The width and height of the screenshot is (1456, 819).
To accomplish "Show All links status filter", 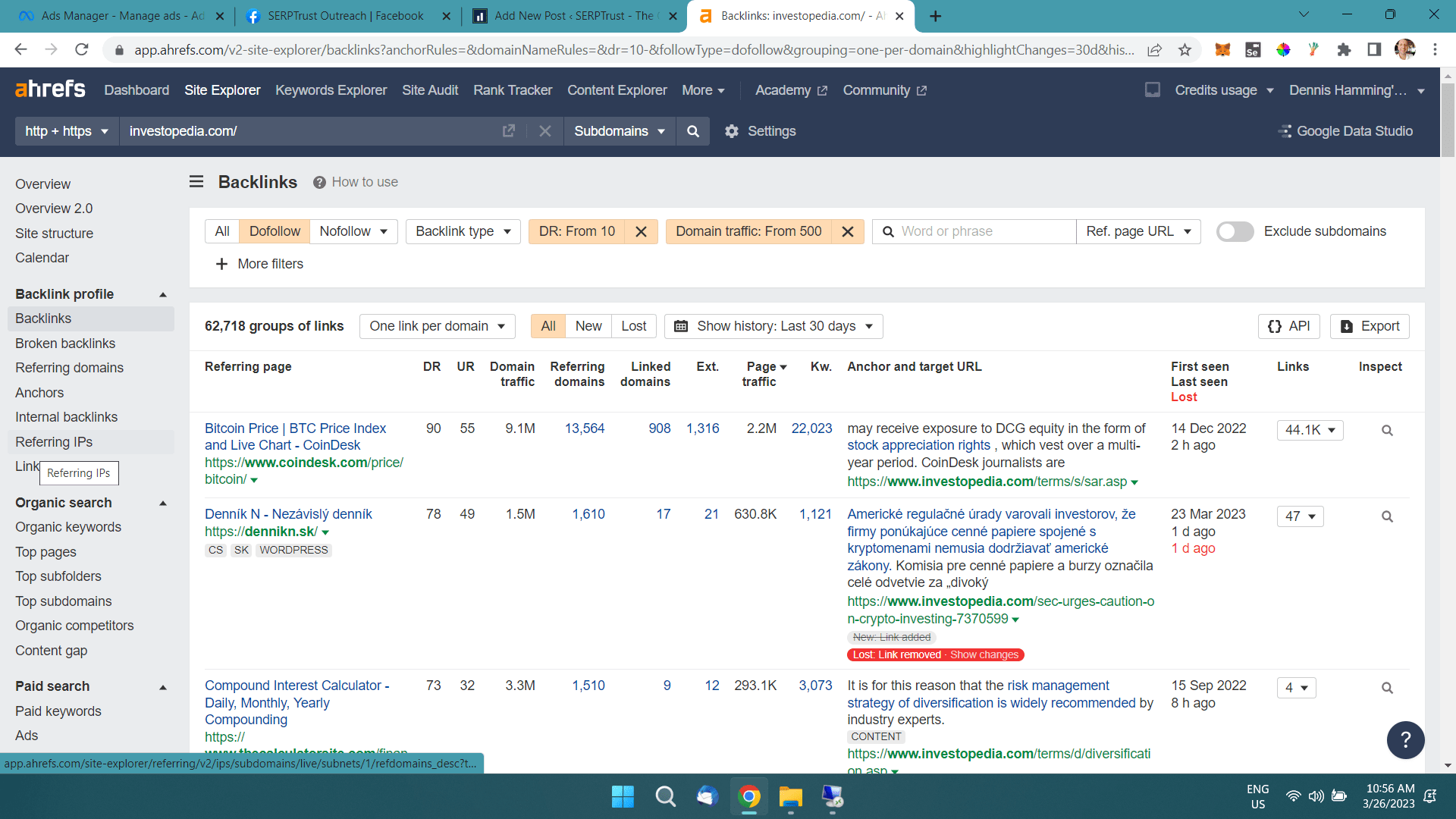I will [548, 327].
